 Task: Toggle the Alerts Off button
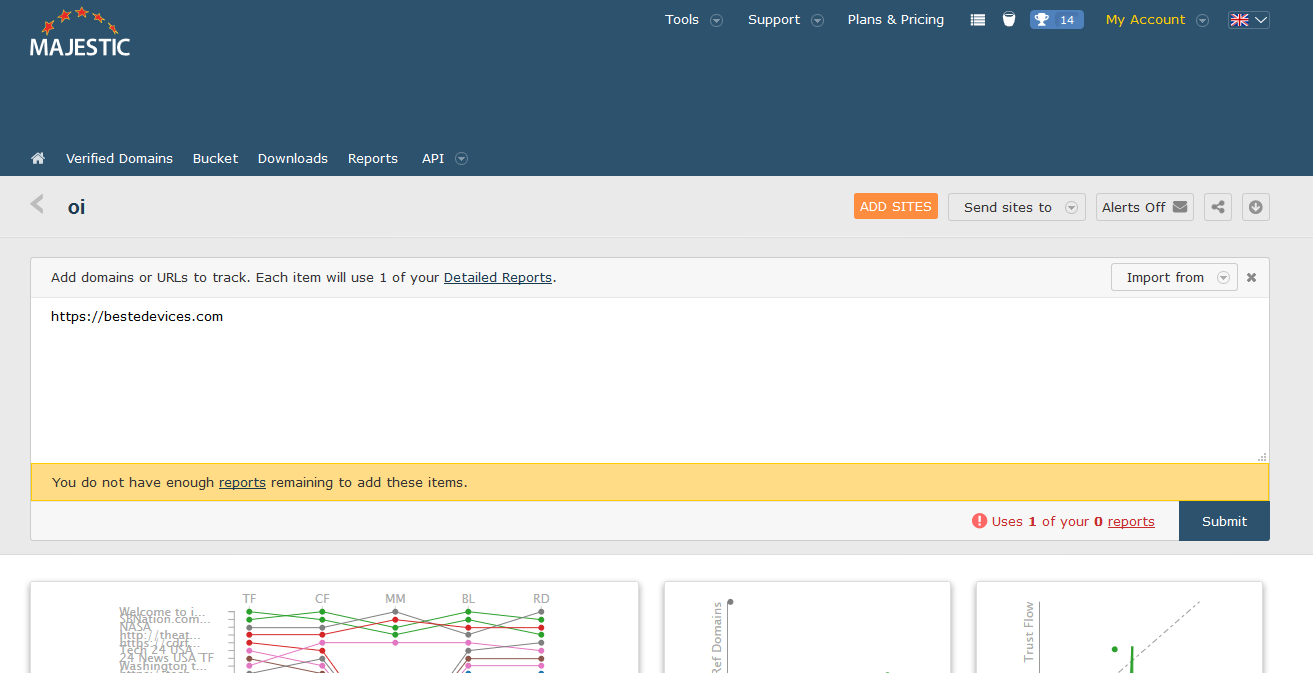click(1145, 207)
